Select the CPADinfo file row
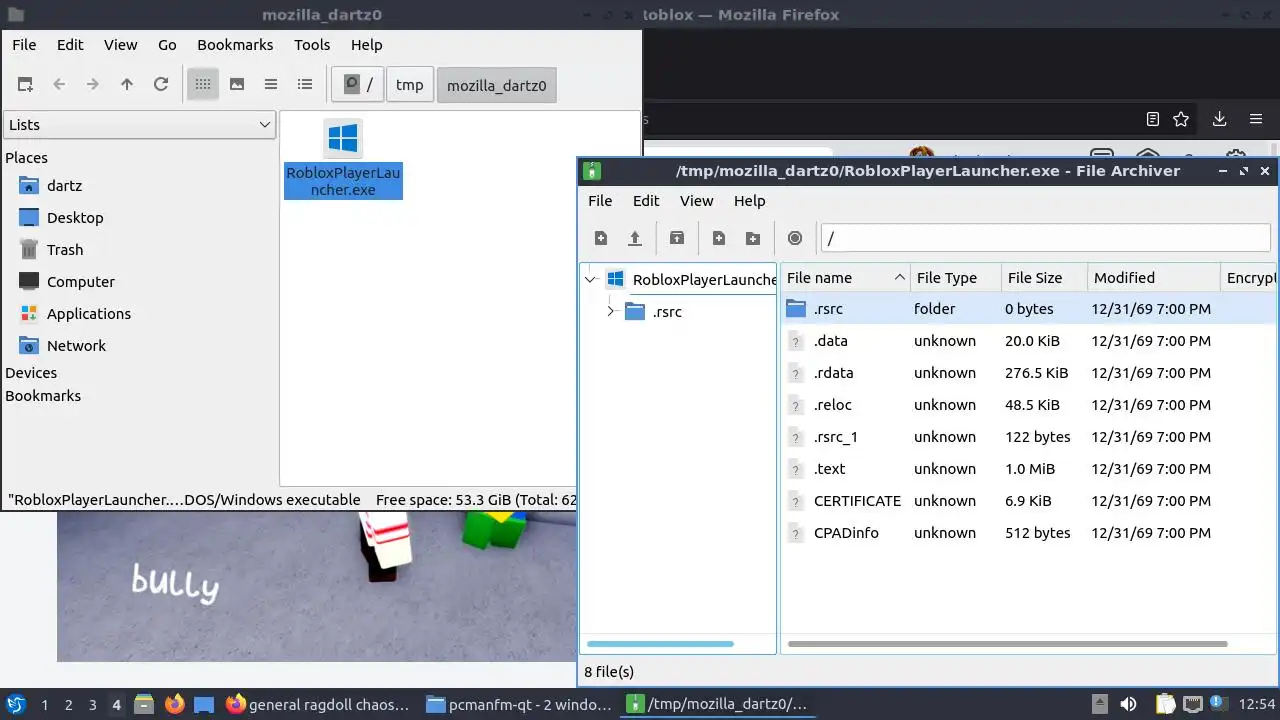 click(x=1029, y=533)
